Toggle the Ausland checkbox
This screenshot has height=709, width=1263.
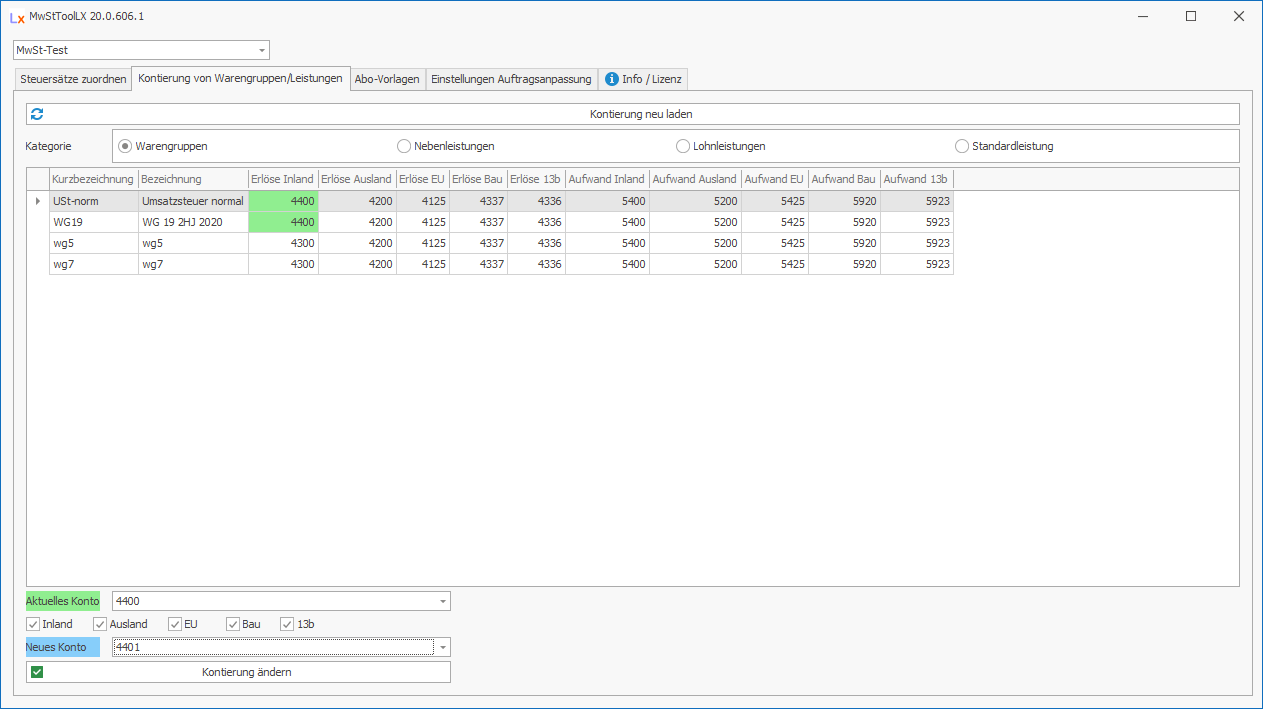[100, 624]
